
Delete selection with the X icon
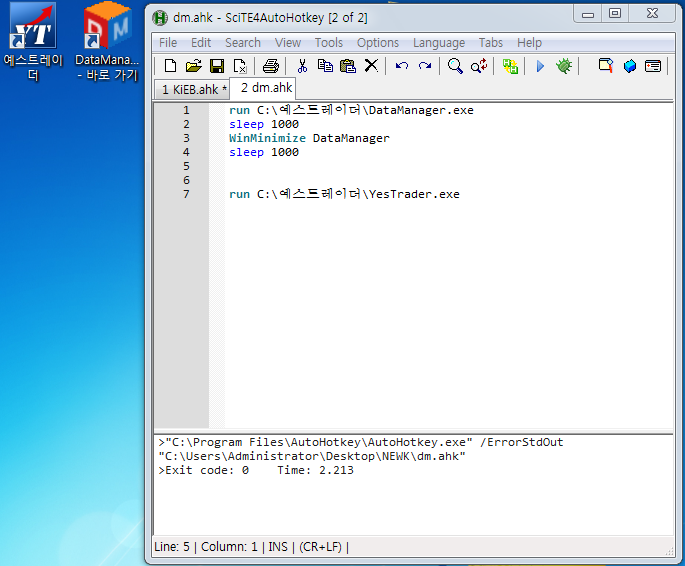point(371,66)
